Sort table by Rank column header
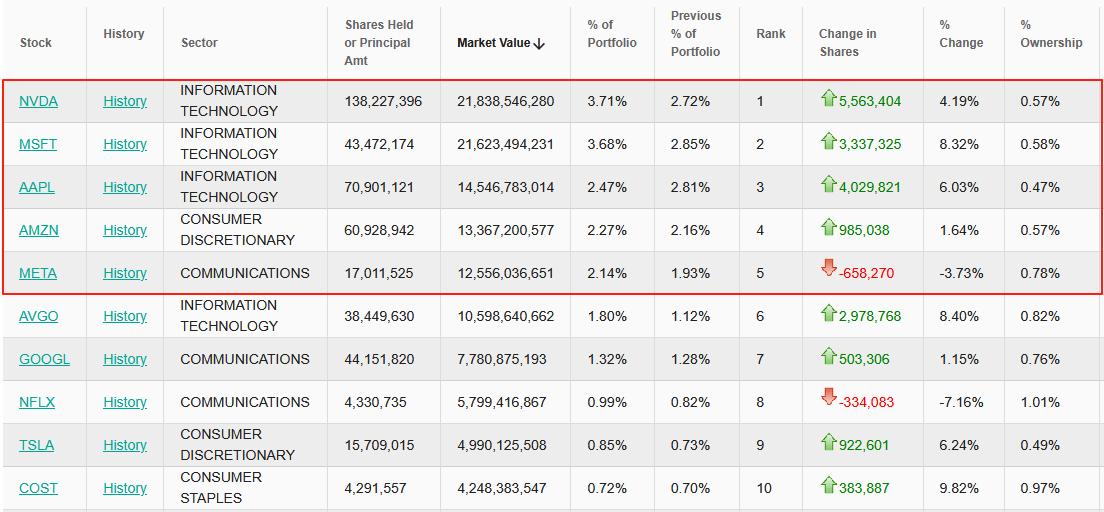Viewport: 1104px width, 512px height. click(771, 34)
